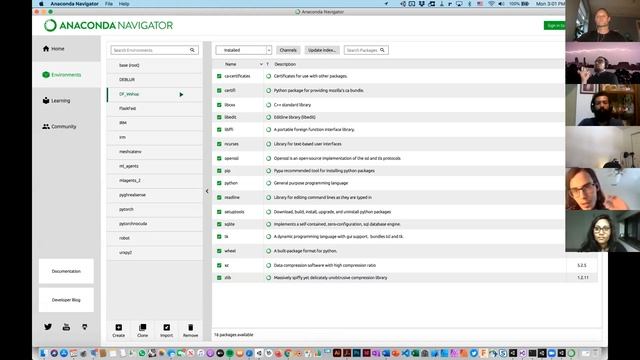Click the magnifier in Search Packages box
Screen dimensions: 640x360
coord(382,50)
